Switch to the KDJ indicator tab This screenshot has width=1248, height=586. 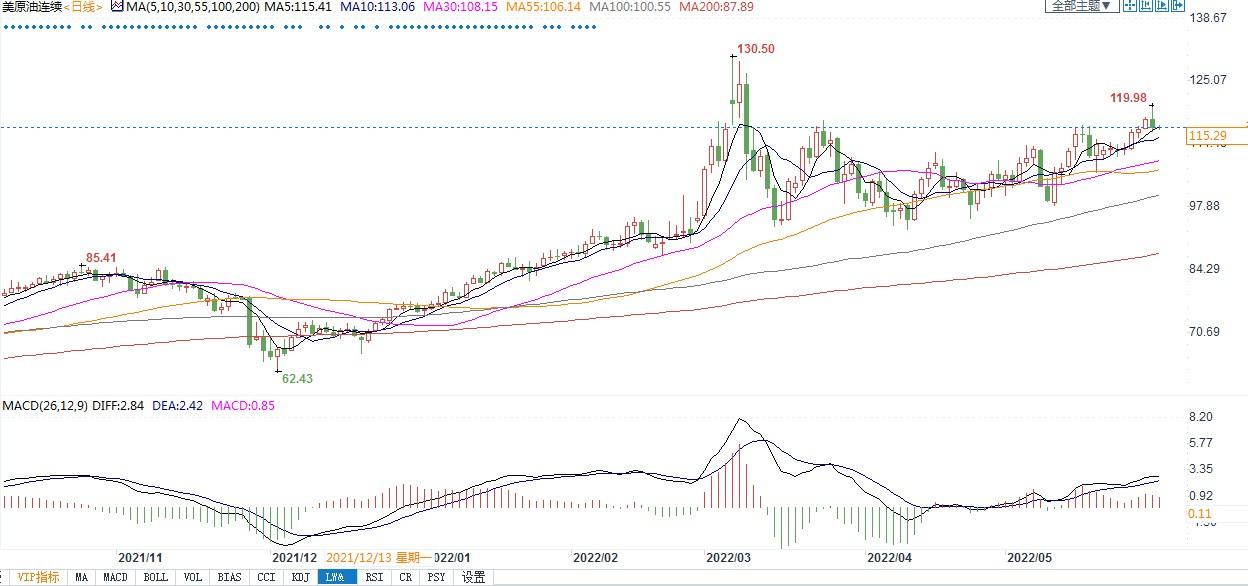click(299, 577)
